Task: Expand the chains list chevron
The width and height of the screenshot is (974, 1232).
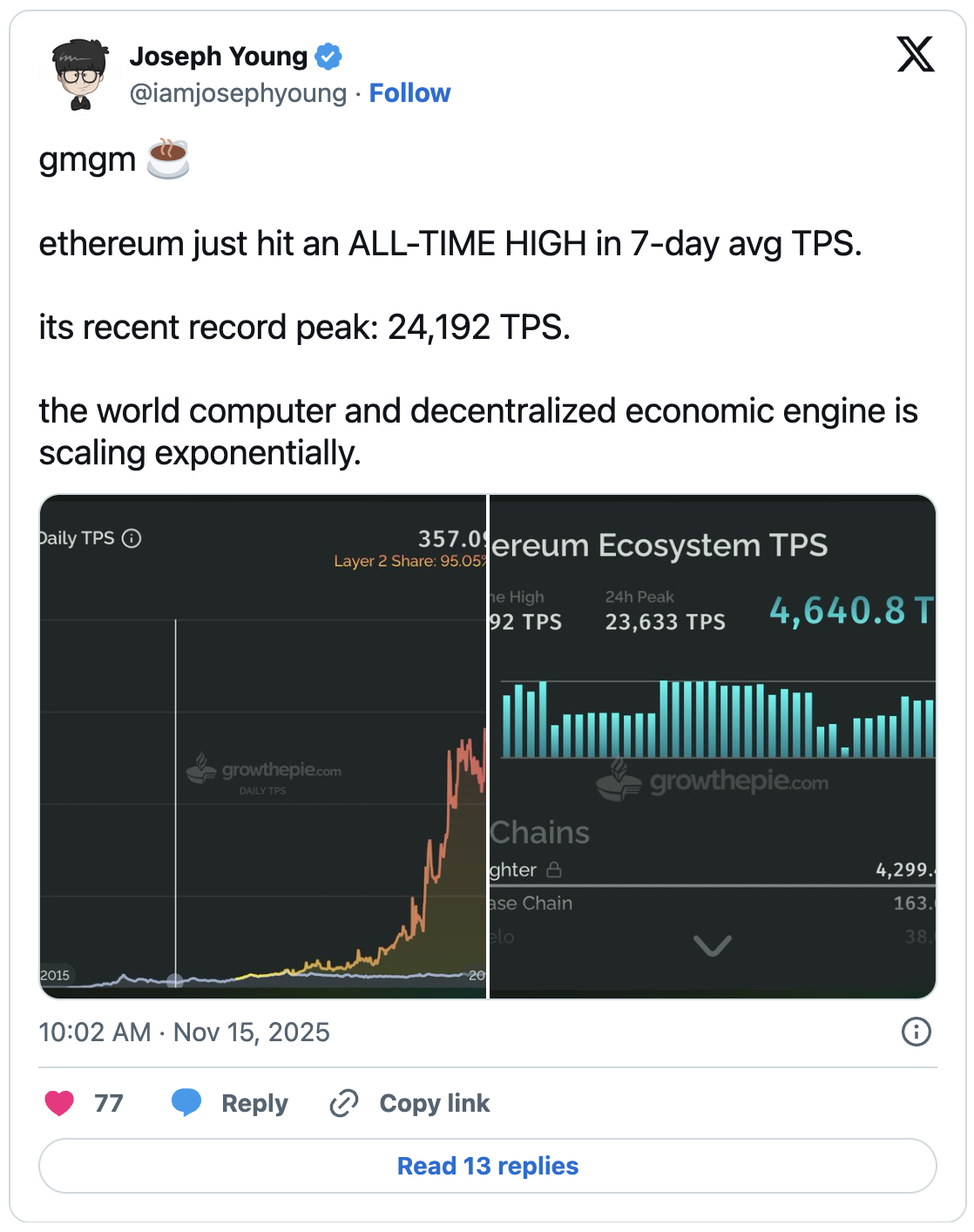Action: [712, 945]
